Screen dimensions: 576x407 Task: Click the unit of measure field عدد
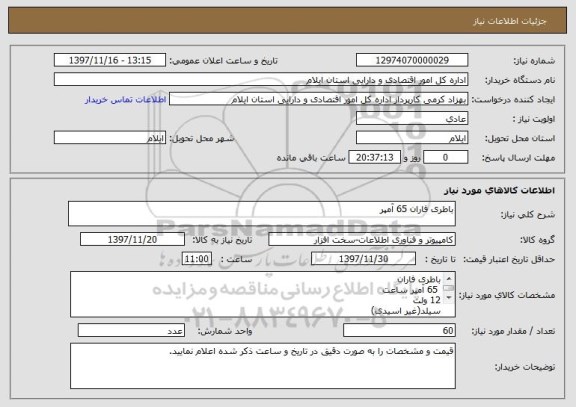coord(131,330)
